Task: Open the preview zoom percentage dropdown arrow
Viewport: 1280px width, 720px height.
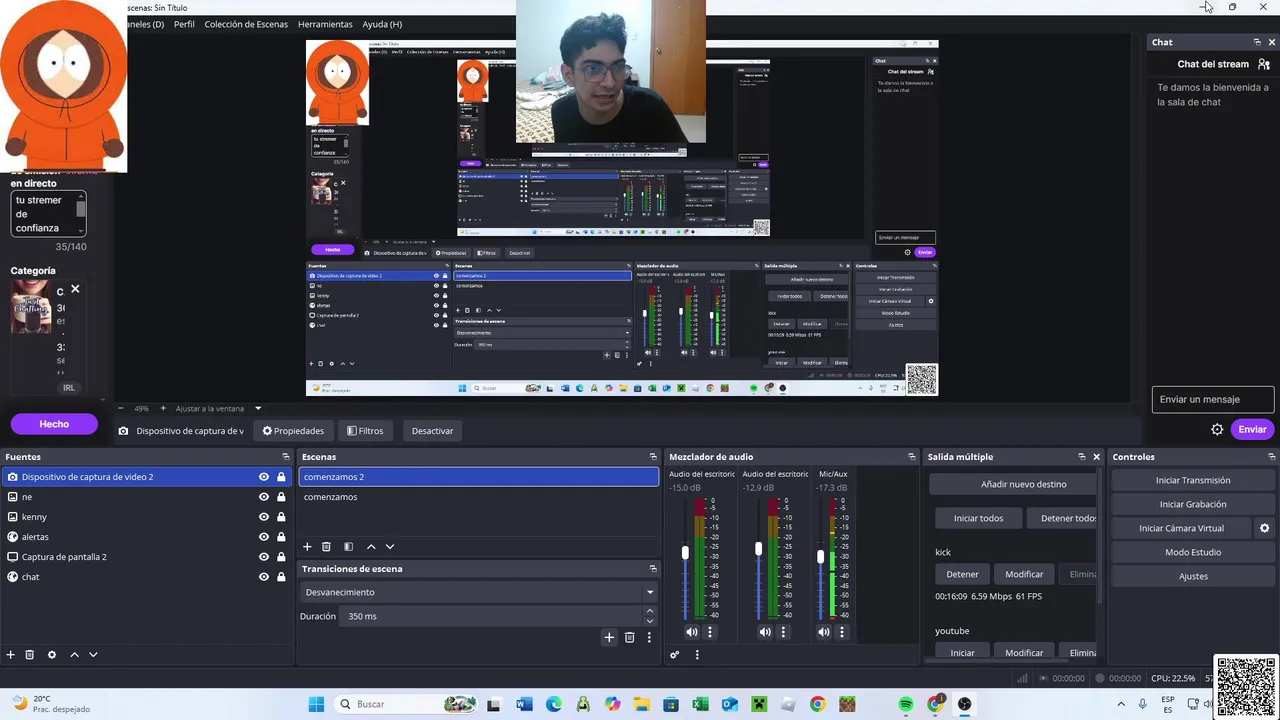Action: pos(258,408)
